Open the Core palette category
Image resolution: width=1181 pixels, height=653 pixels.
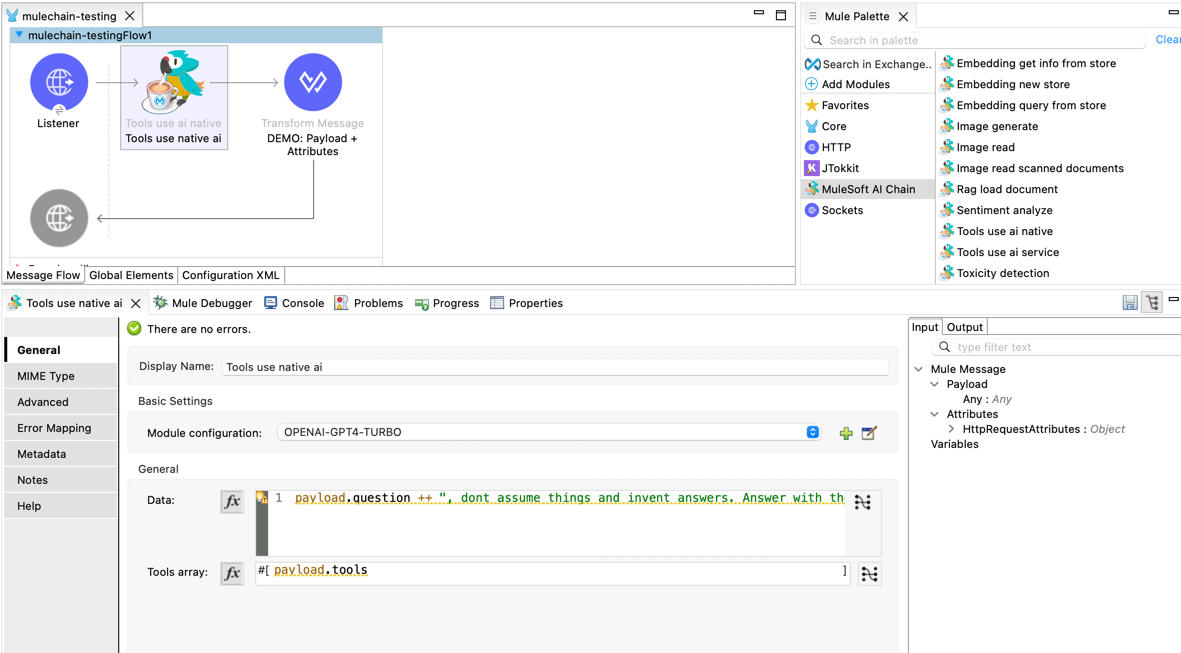point(825,127)
